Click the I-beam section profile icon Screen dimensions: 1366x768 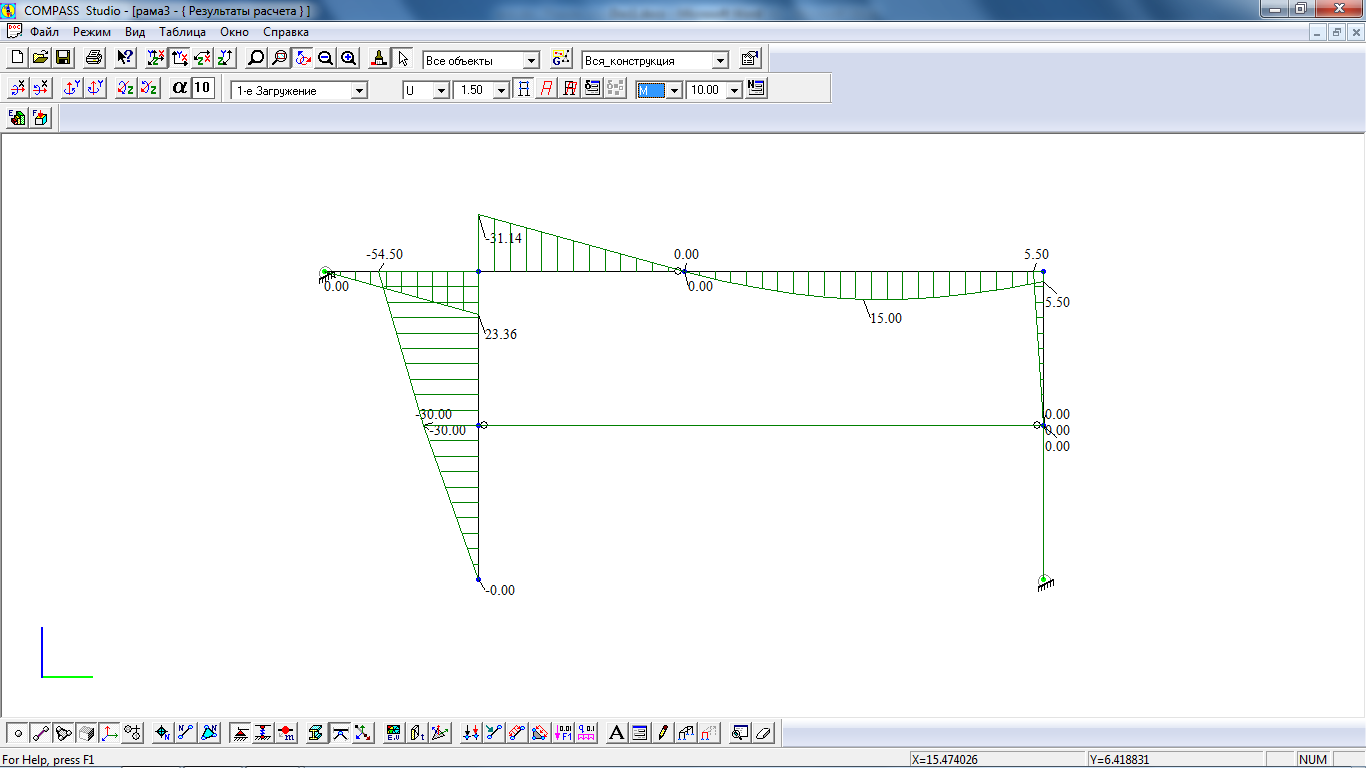[x=316, y=733]
